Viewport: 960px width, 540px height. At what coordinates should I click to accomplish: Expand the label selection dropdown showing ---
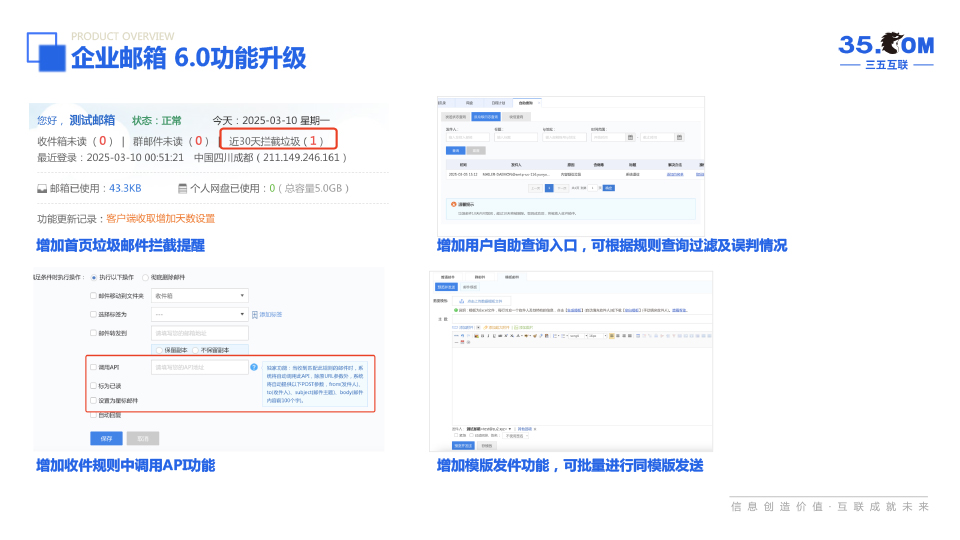click(200, 314)
